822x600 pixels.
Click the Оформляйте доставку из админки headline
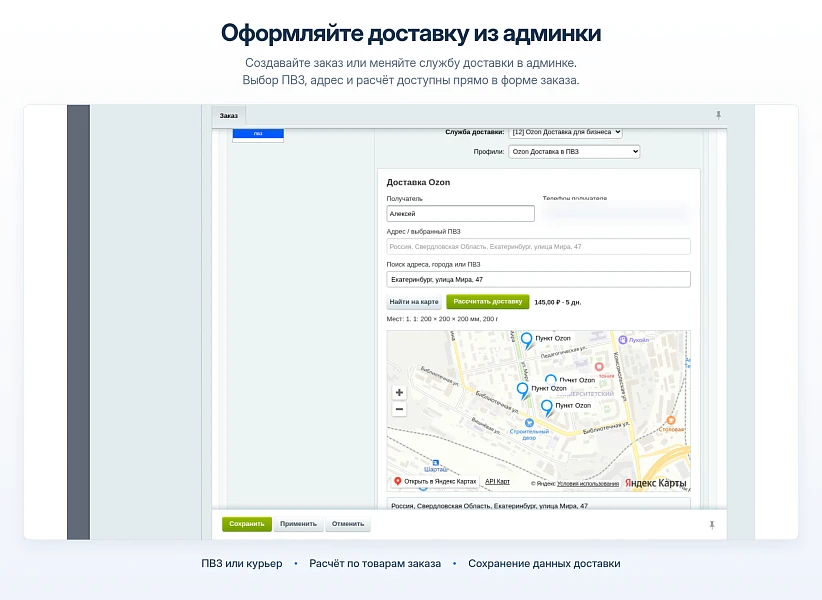tap(411, 33)
